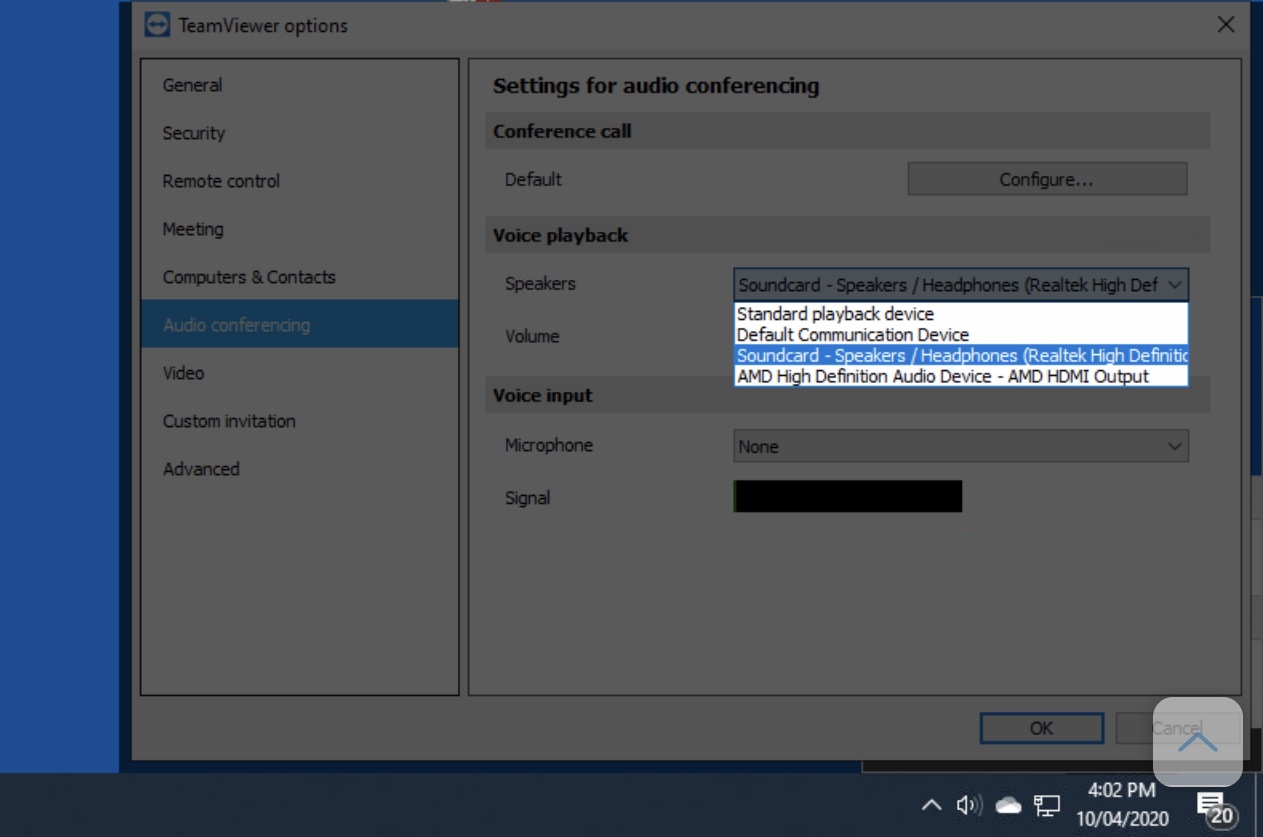The width and height of the screenshot is (1263, 837).
Task: Open the Advanced settings category
Action: pyautogui.click(x=300, y=469)
